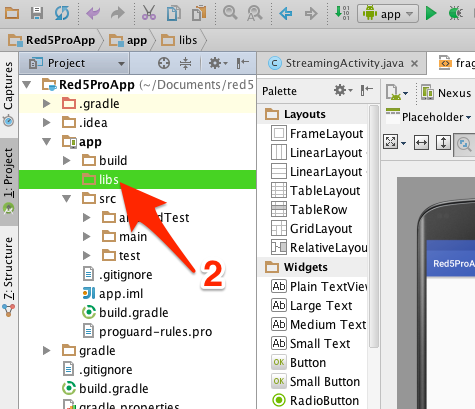Select Plain TextView widget
The image size is (475, 409).
point(319,286)
